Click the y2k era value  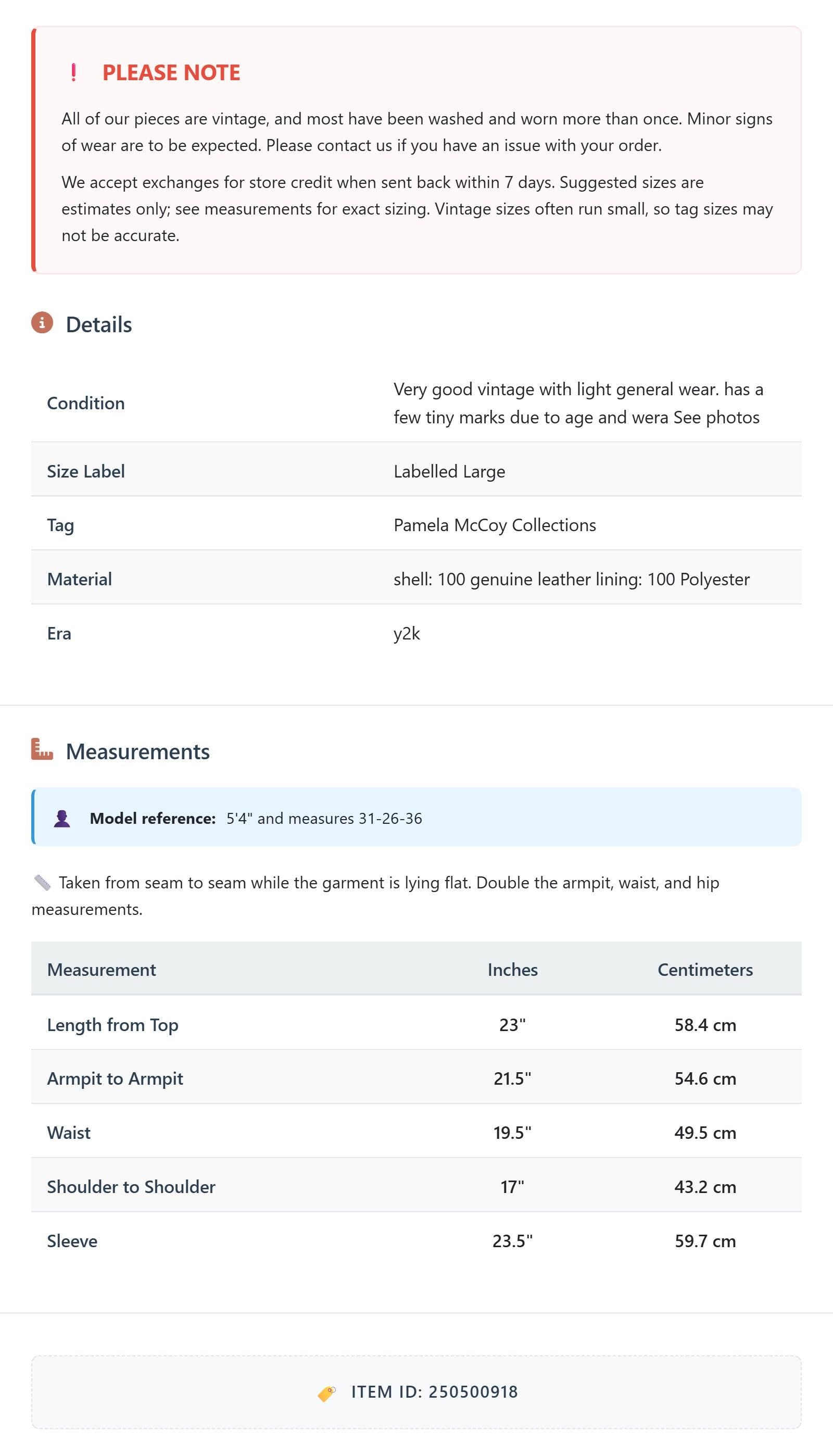point(407,633)
